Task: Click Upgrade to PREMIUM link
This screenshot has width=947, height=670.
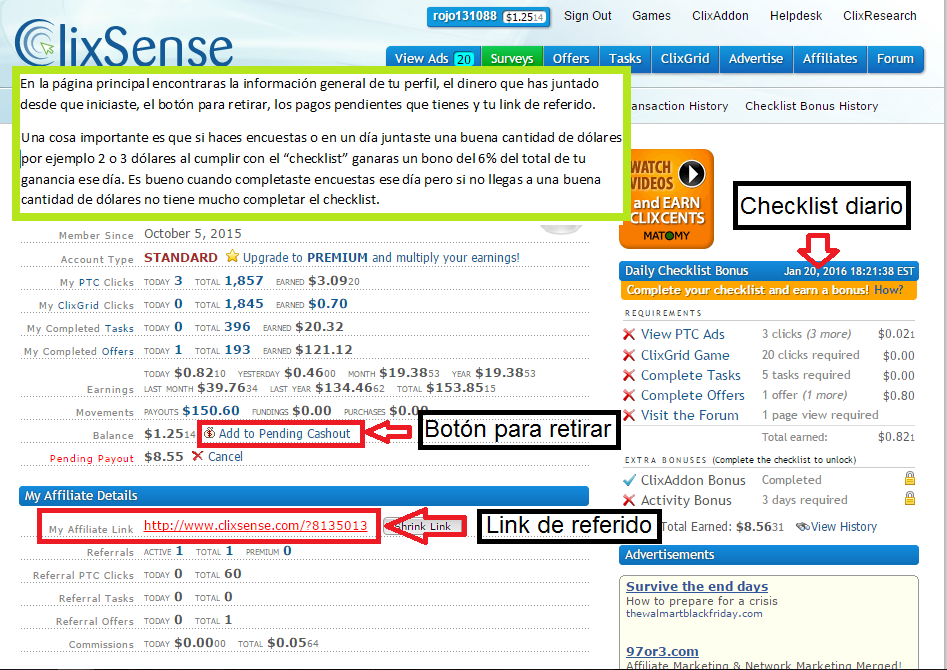Action: tap(380, 257)
